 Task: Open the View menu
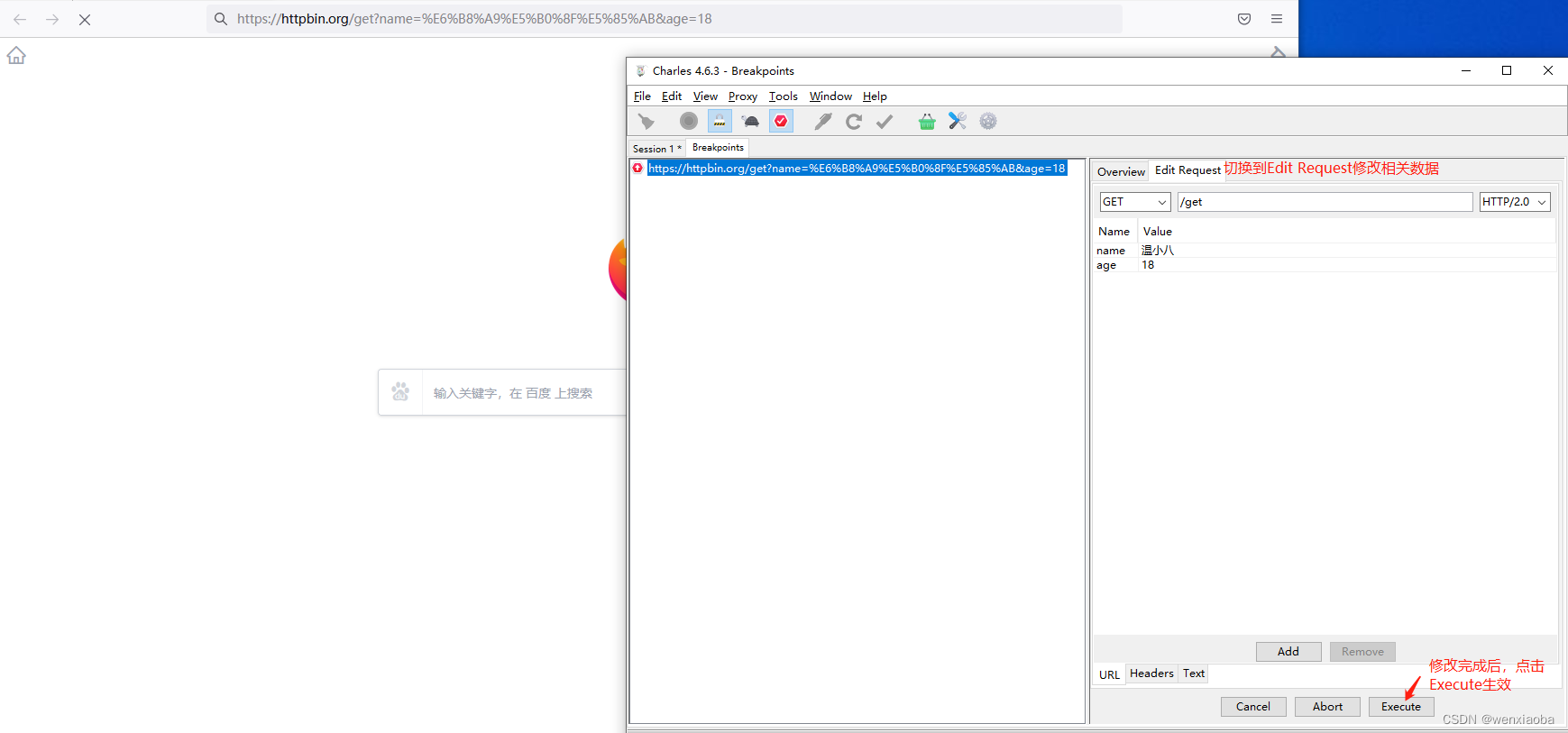[705, 96]
